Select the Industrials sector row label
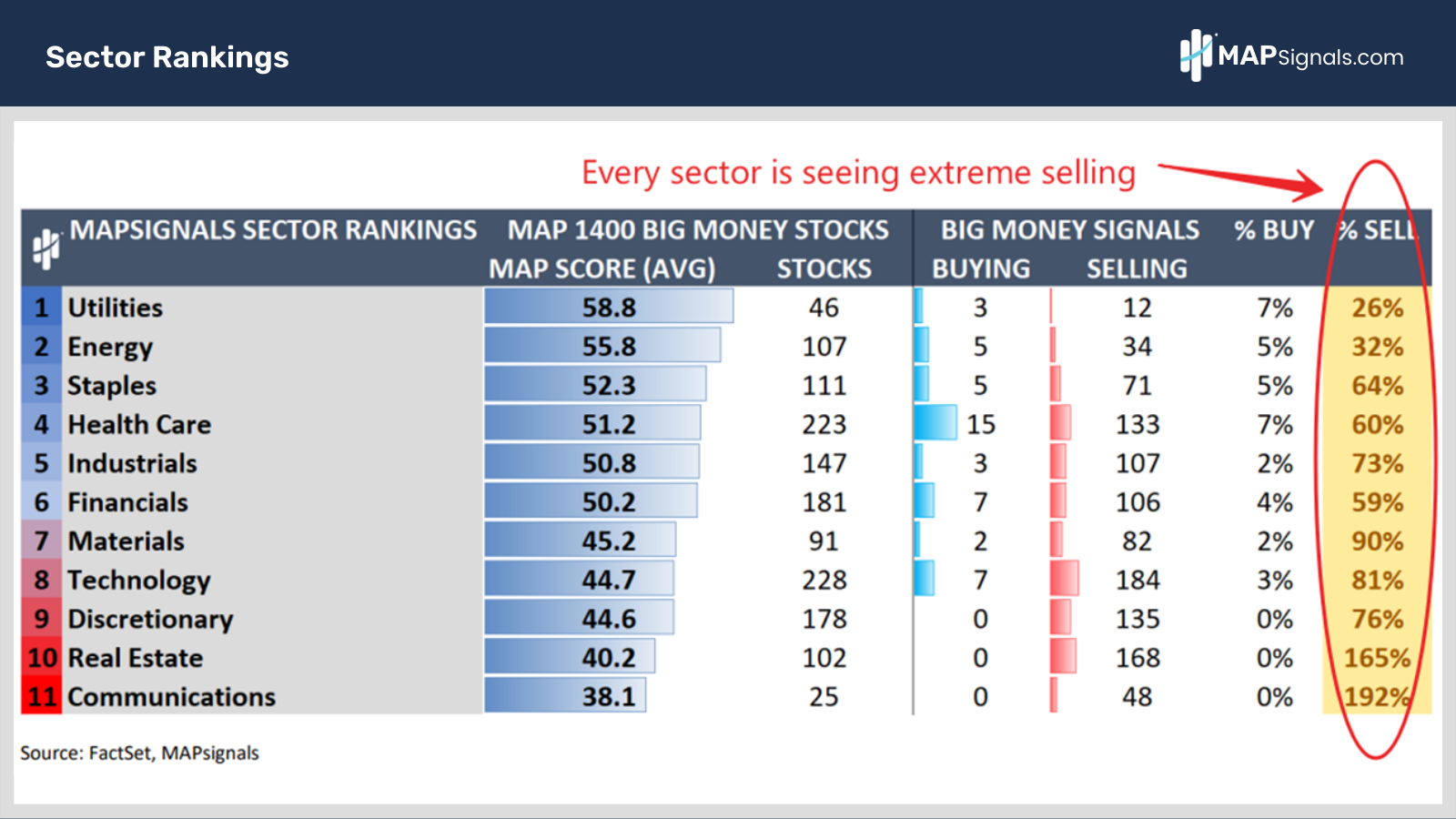Image resolution: width=1456 pixels, height=819 pixels. point(132,464)
